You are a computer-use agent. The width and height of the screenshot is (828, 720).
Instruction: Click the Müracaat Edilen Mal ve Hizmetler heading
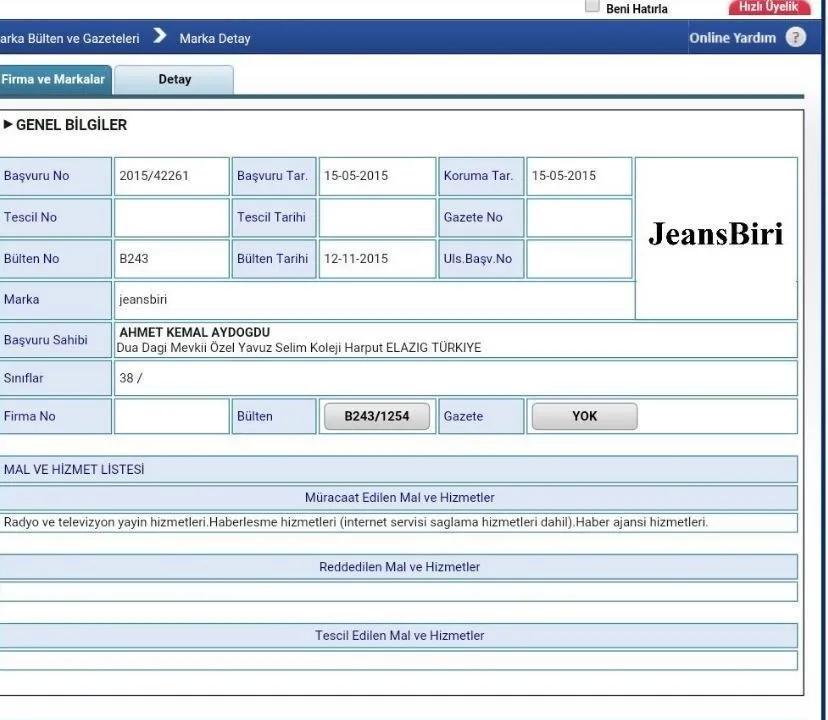coord(399,498)
